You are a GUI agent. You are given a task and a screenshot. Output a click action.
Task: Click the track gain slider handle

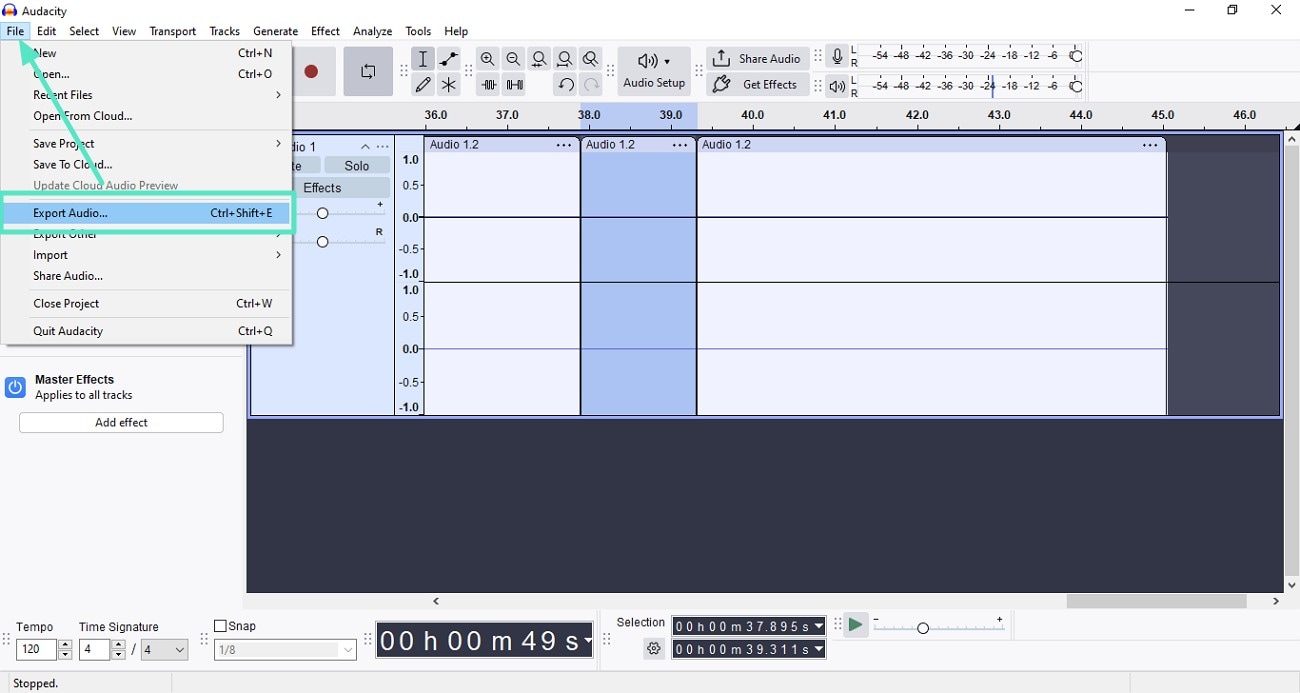(322, 213)
